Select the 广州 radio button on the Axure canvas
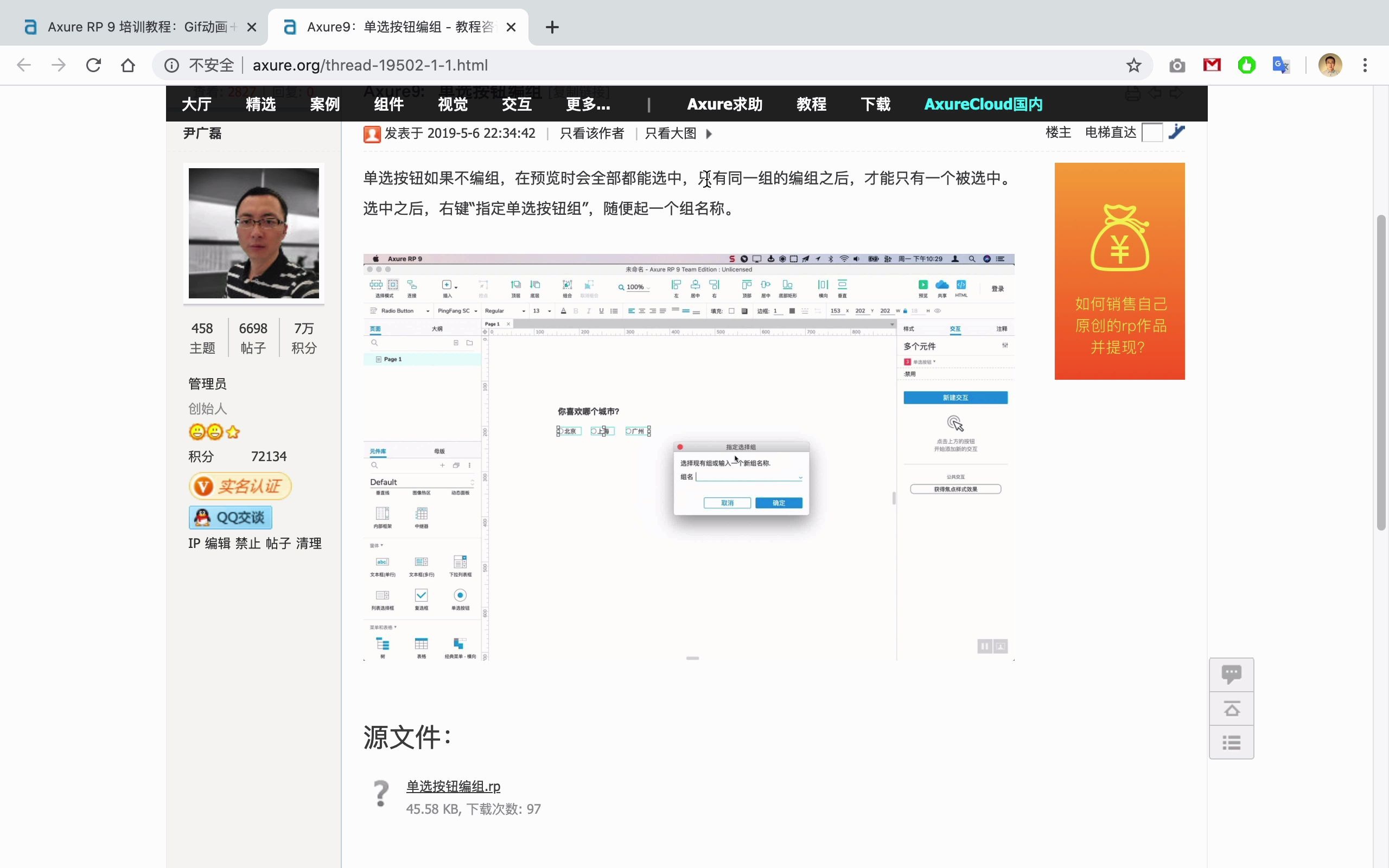Viewport: 1389px width, 868px height. pyautogui.click(x=638, y=431)
